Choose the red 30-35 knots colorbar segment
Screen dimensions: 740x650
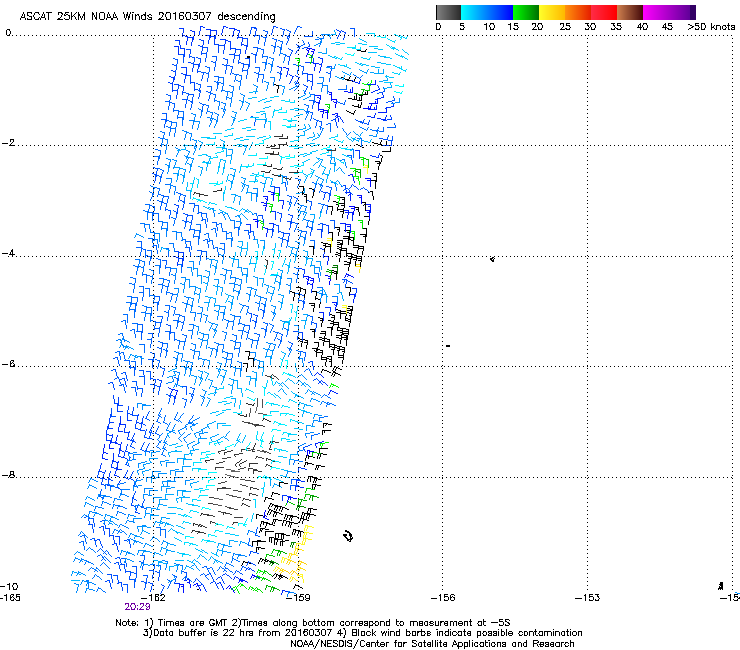pos(604,12)
